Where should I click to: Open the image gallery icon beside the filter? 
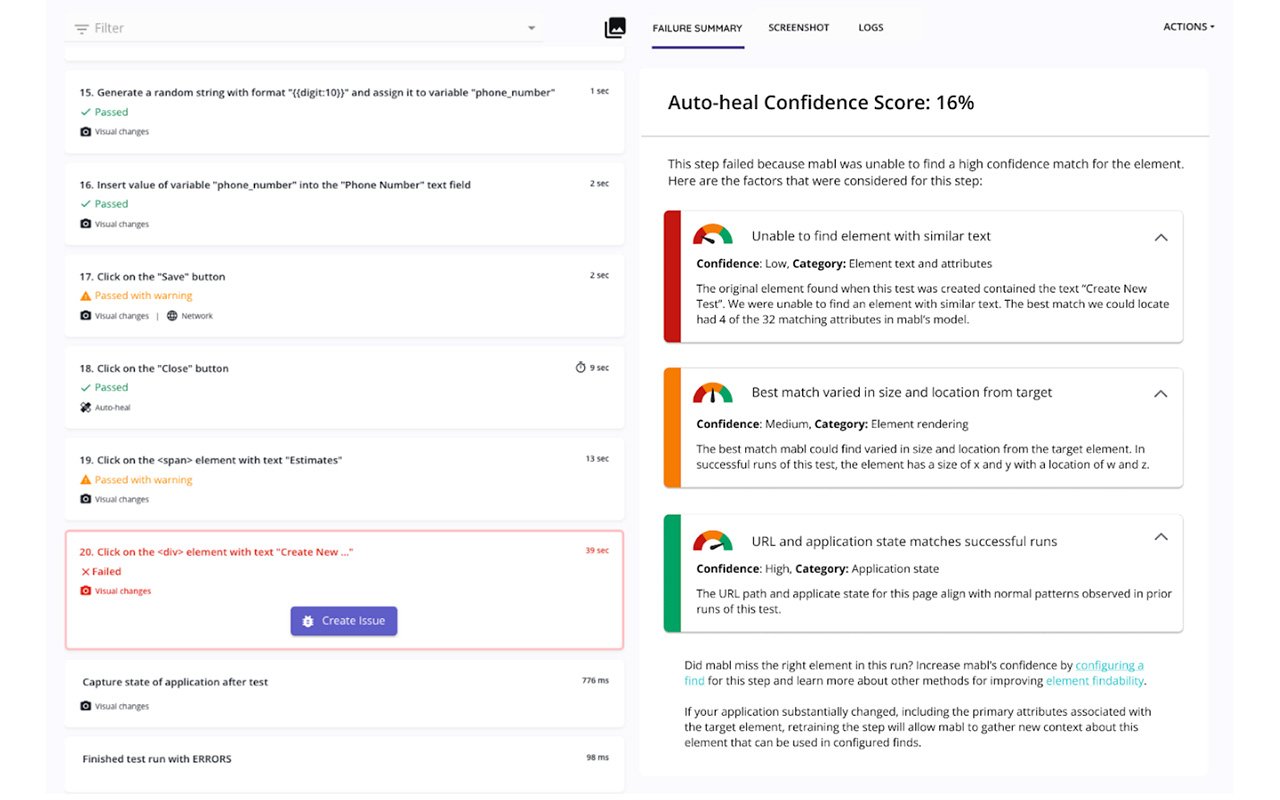point(615,28)
